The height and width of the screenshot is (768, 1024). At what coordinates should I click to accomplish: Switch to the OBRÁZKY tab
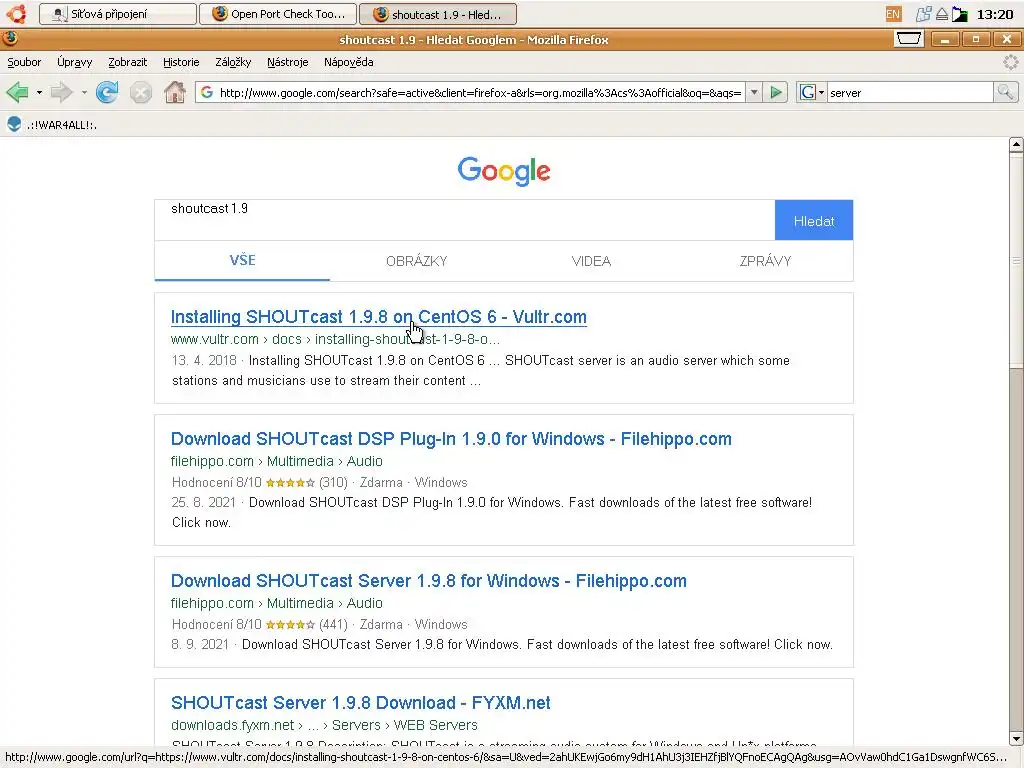417,261
